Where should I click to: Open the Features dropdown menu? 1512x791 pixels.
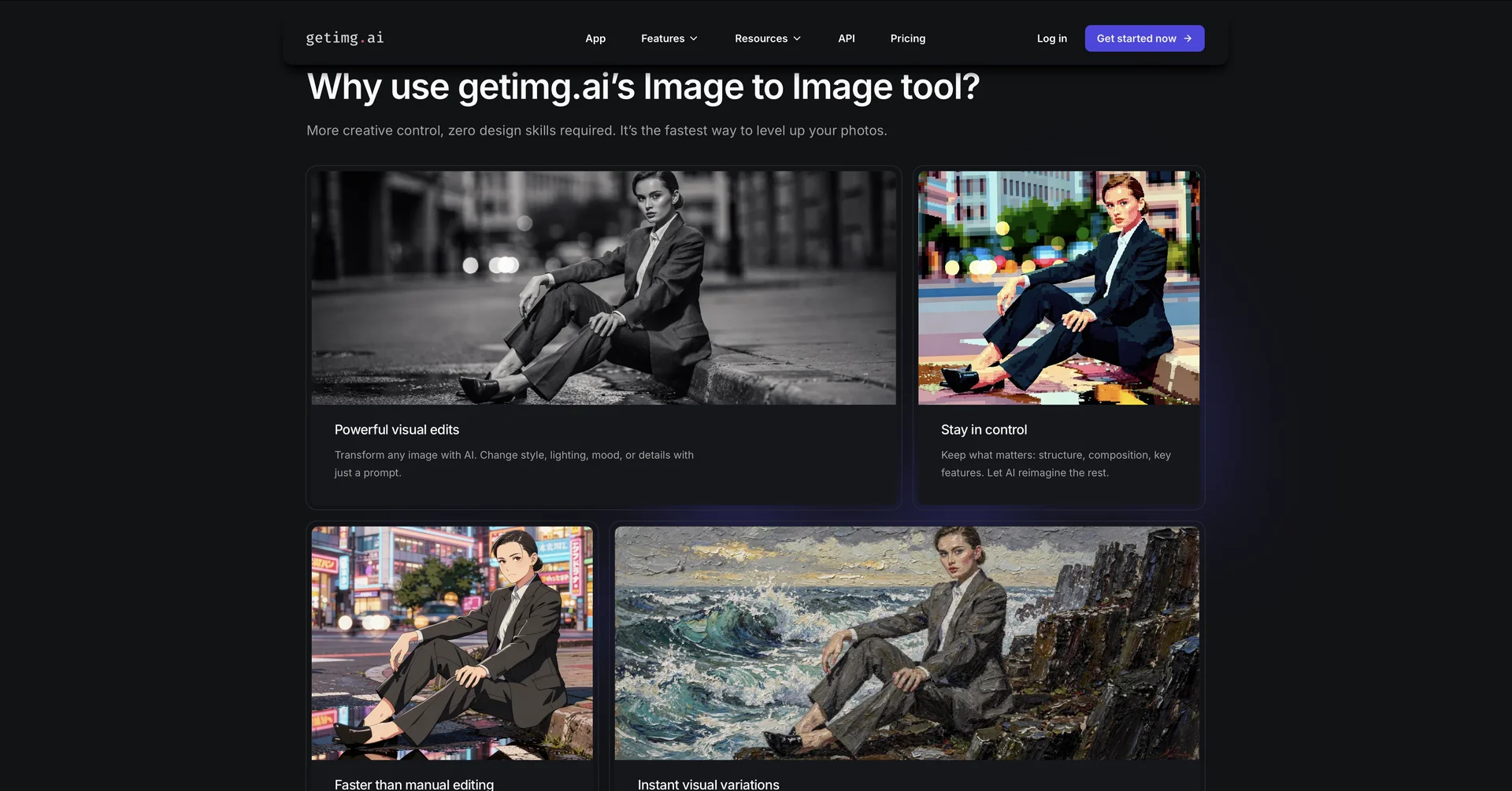click(664, 38)
